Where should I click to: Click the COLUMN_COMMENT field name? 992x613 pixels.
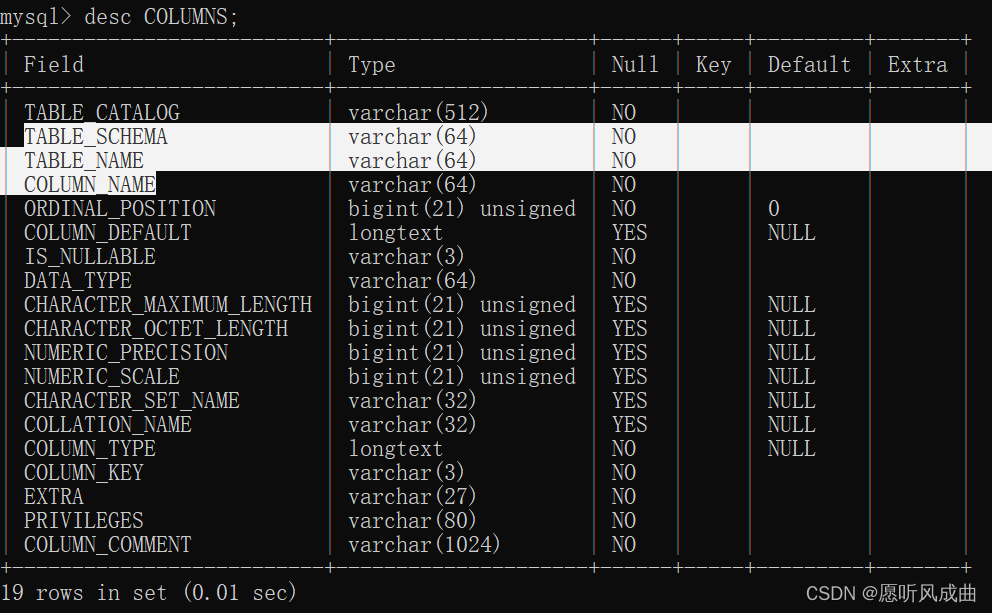108,545
